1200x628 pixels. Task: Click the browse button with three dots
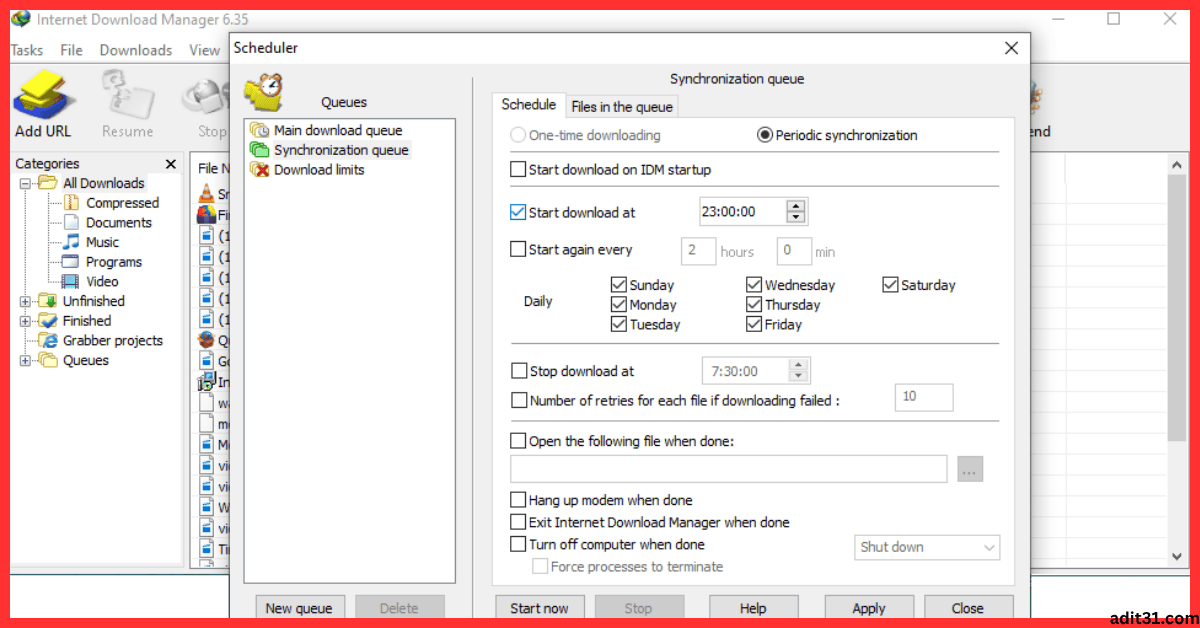pyautogui.click(x=970, y=469)
